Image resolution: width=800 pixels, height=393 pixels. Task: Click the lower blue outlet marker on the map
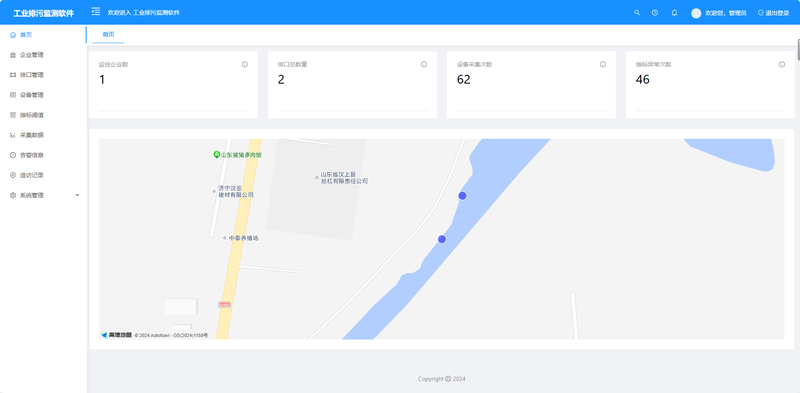pyautogui.click(x=442, y=239)
